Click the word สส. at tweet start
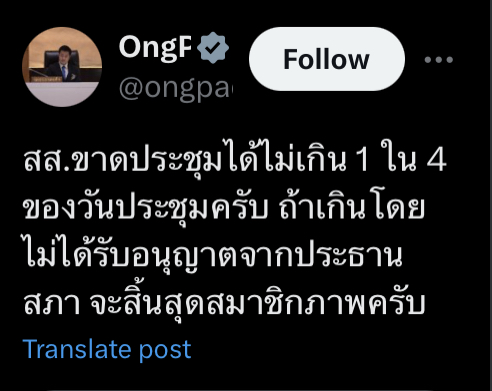492x391 pixels. tap(46, 161)
